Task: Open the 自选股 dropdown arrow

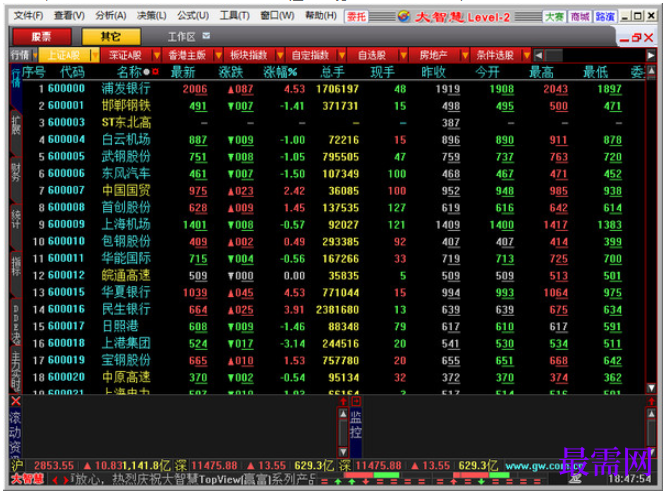Action: tap(403, 55)
